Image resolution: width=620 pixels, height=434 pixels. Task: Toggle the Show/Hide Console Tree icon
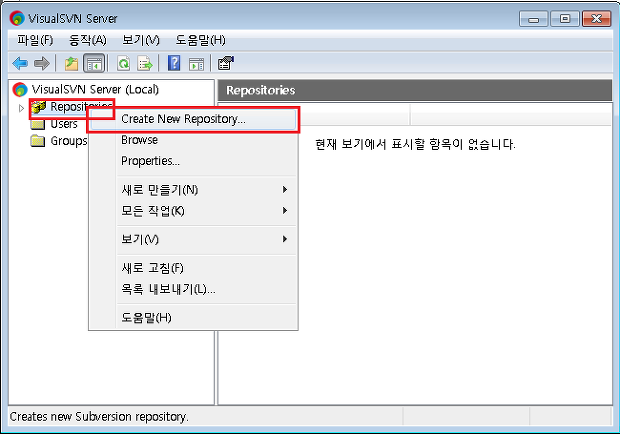94,63
